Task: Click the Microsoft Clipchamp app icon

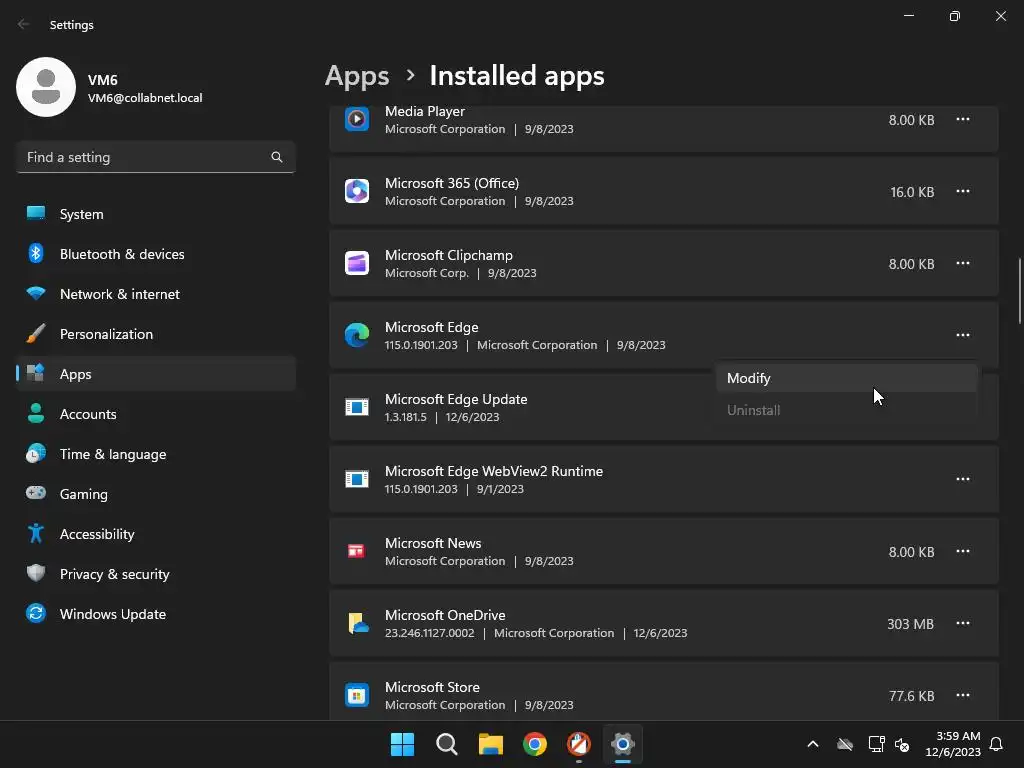Action: coord(357,263)
